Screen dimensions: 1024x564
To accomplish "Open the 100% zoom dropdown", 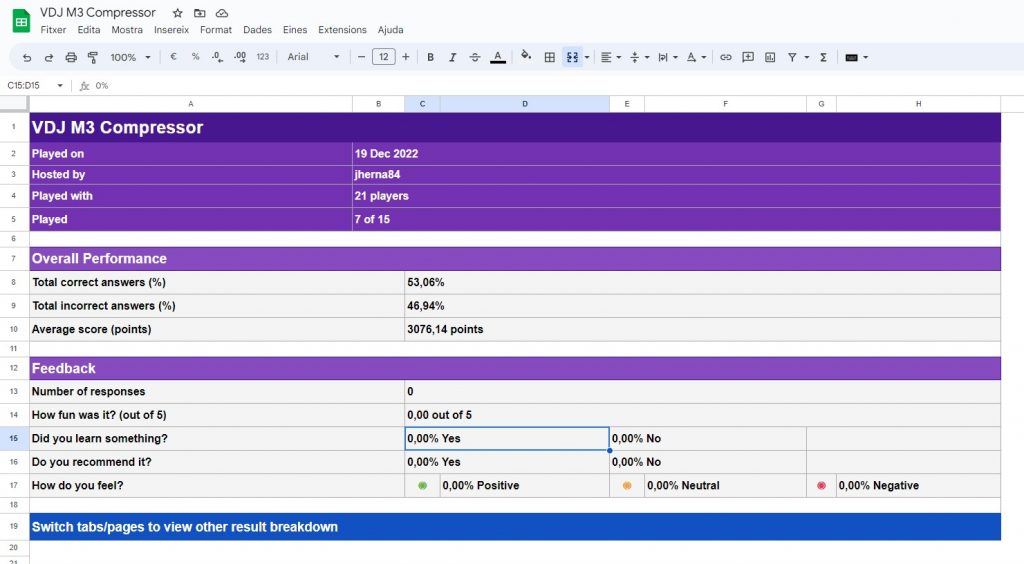I will click(130, 57).
